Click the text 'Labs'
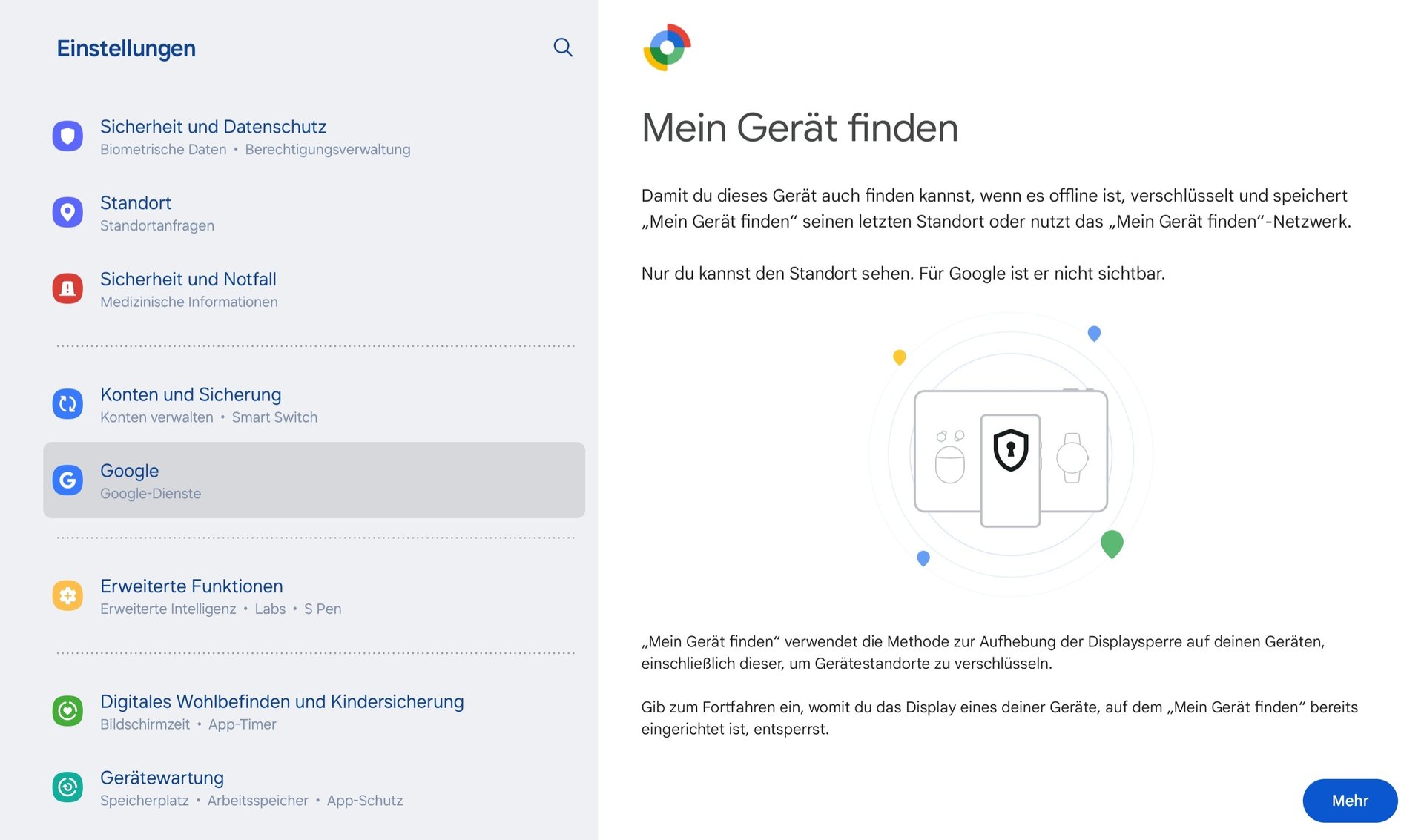The image size is (1424, 840). point(270,609)
